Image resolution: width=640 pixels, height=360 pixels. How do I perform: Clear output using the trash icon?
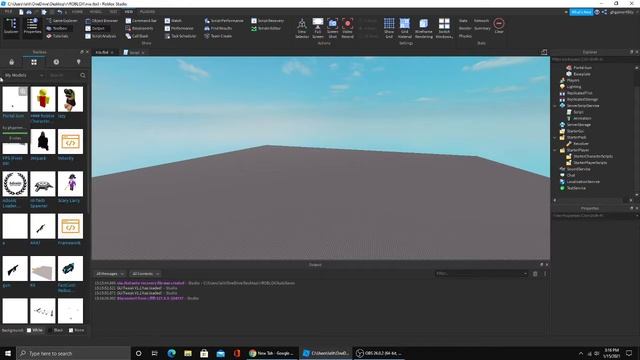click(x=535, y=273)
